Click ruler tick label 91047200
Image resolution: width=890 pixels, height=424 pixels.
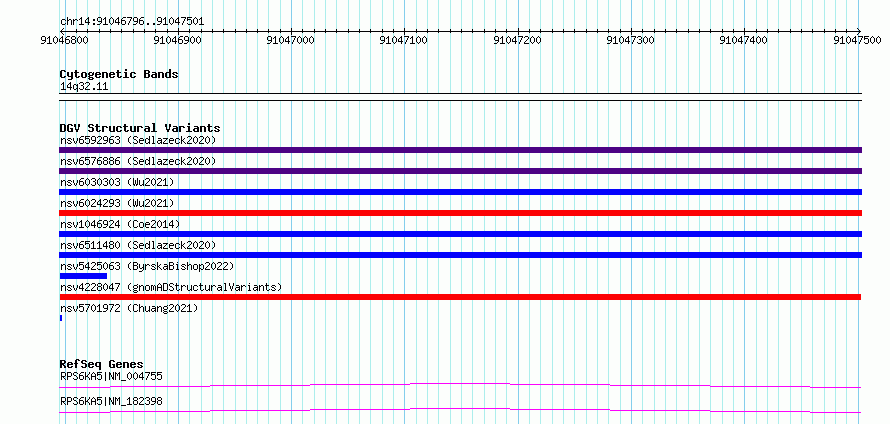click(x=517, y=40)
